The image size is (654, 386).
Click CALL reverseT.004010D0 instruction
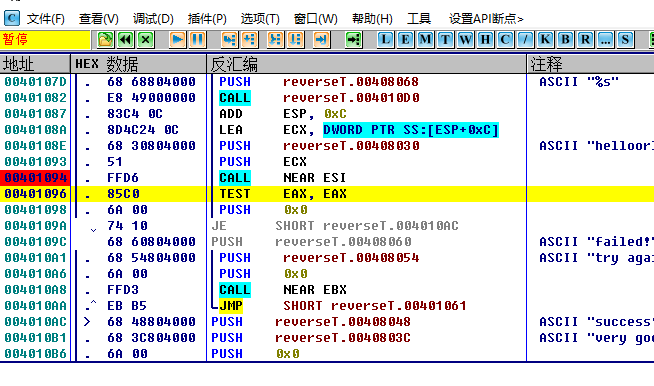point(319,98)
